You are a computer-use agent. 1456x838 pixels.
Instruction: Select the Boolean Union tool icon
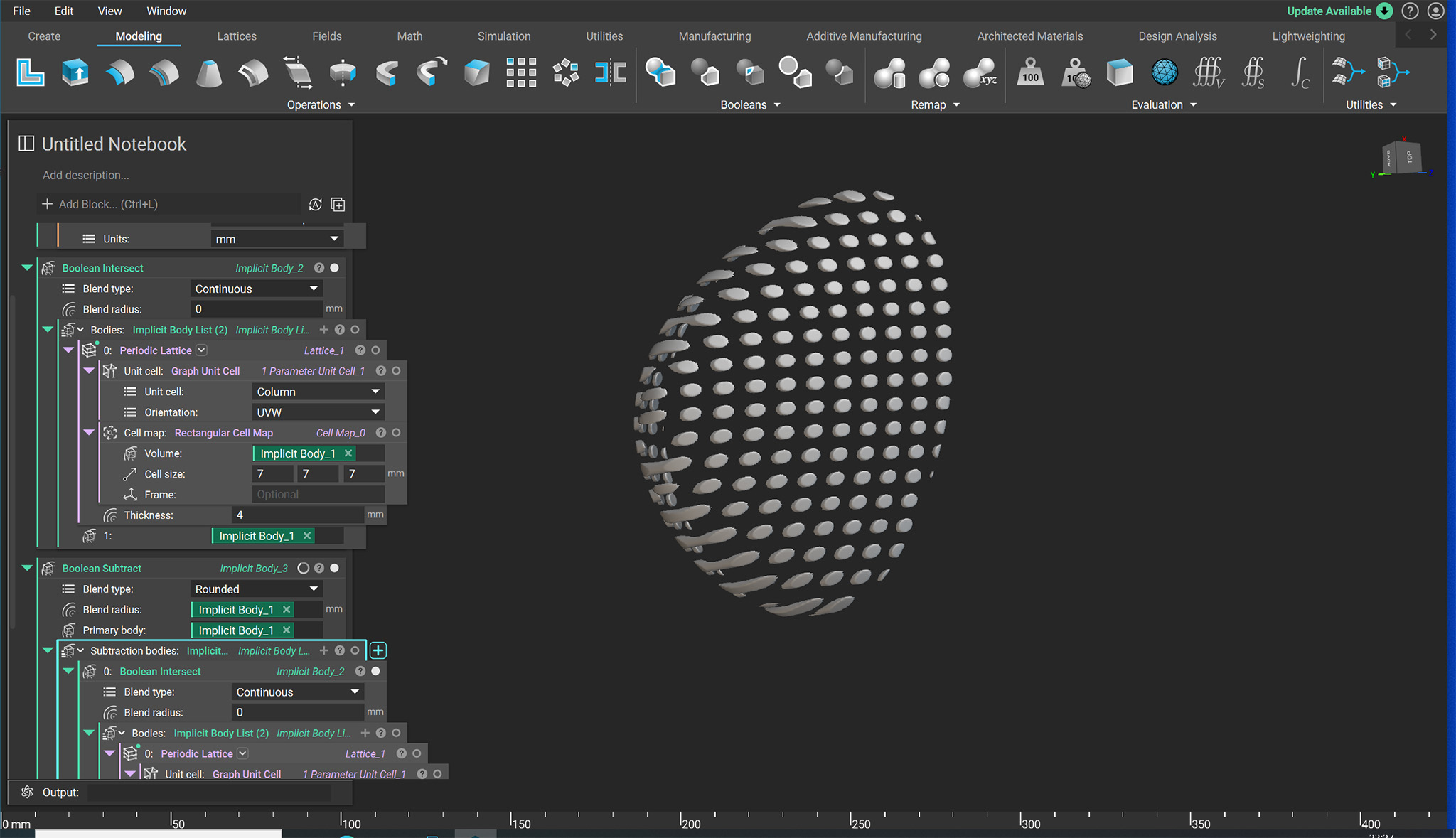[x=660, y=72]
